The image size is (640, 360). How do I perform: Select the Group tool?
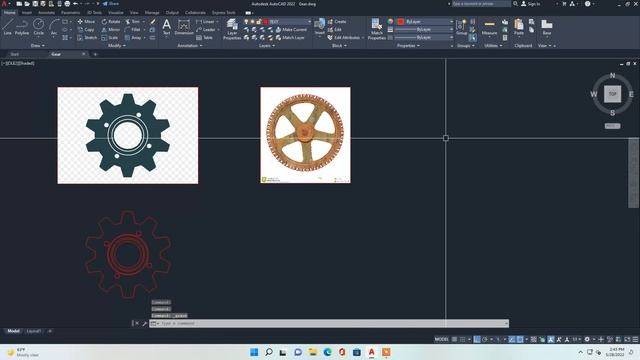(x=461, y=27)
